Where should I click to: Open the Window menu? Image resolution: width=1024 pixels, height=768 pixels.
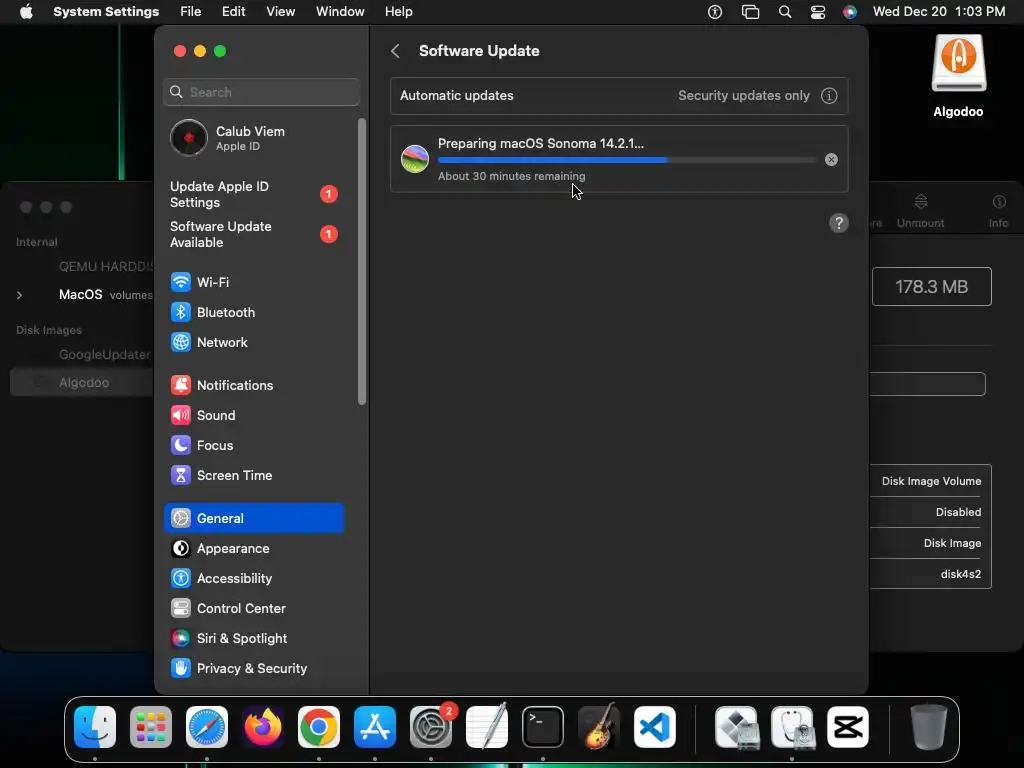[340, 12]
